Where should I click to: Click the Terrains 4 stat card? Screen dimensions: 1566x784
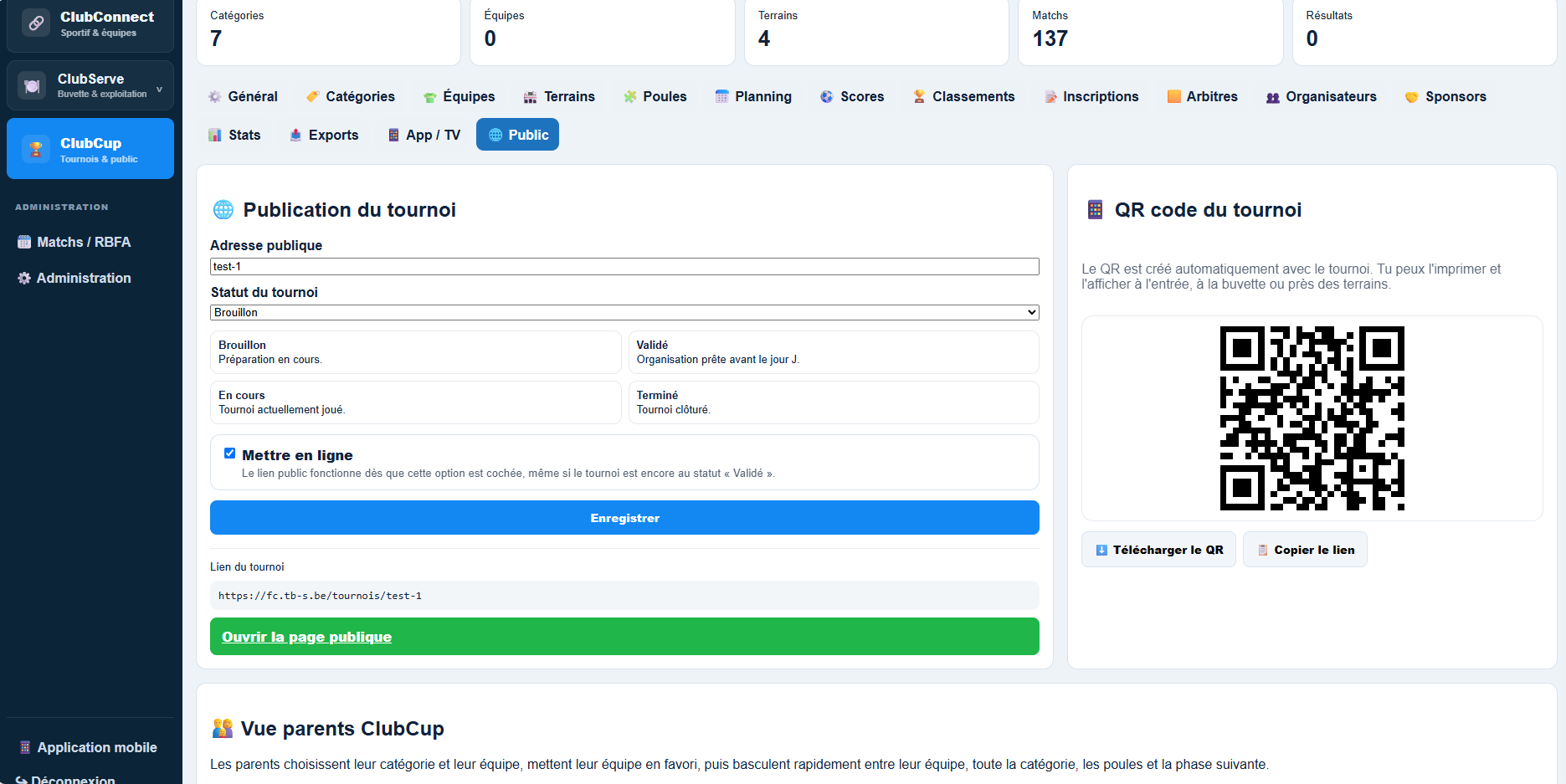(876, 32)
